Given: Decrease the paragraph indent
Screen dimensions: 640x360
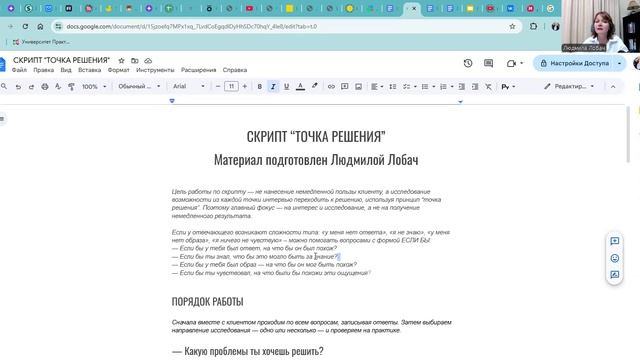Looking at the screenshot, I should (462, 87).
